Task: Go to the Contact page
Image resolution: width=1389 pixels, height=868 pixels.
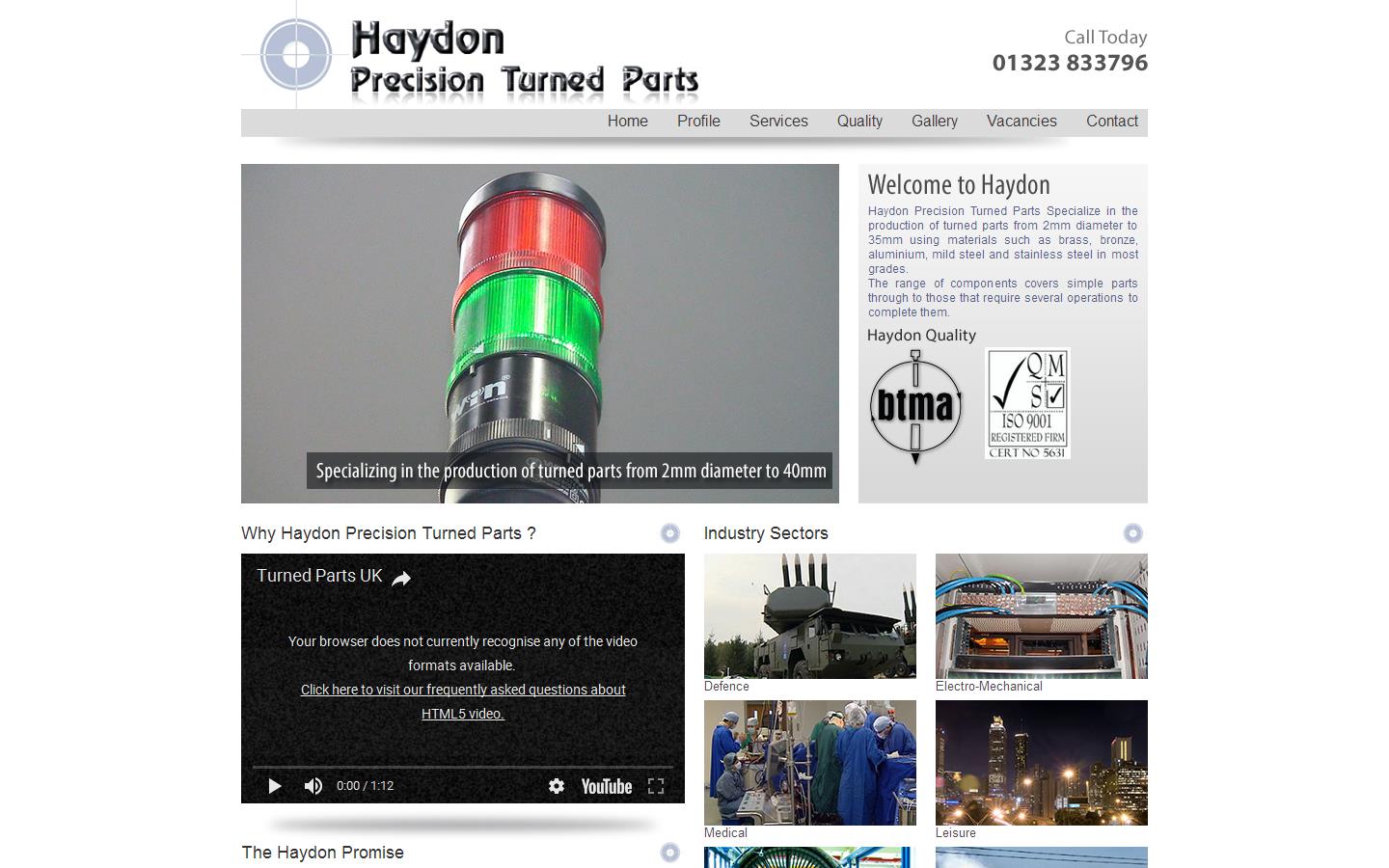Action: pyautogui.click(x=1112, y=122)
